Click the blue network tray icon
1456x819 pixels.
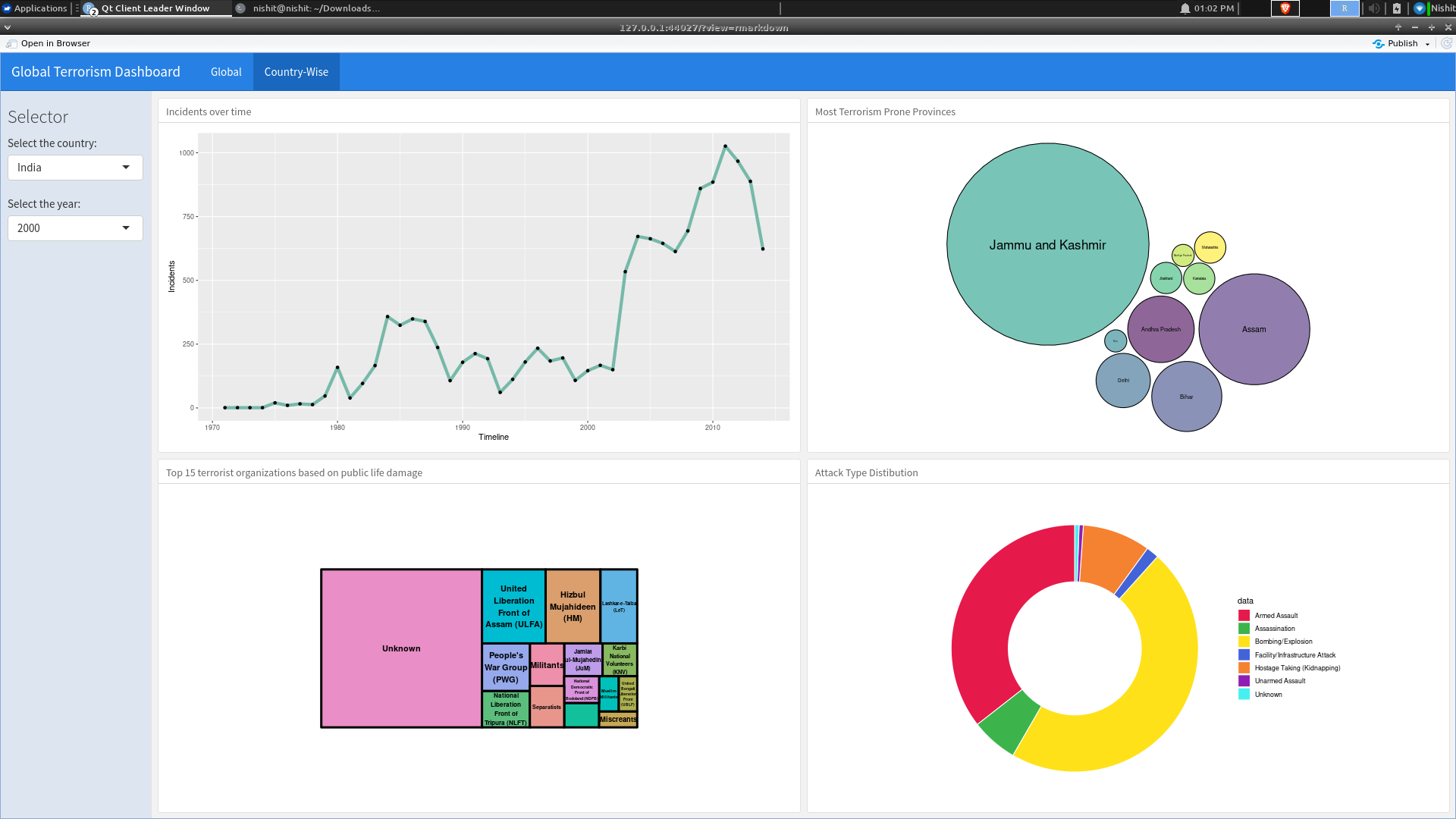[x=1420, y=8]
